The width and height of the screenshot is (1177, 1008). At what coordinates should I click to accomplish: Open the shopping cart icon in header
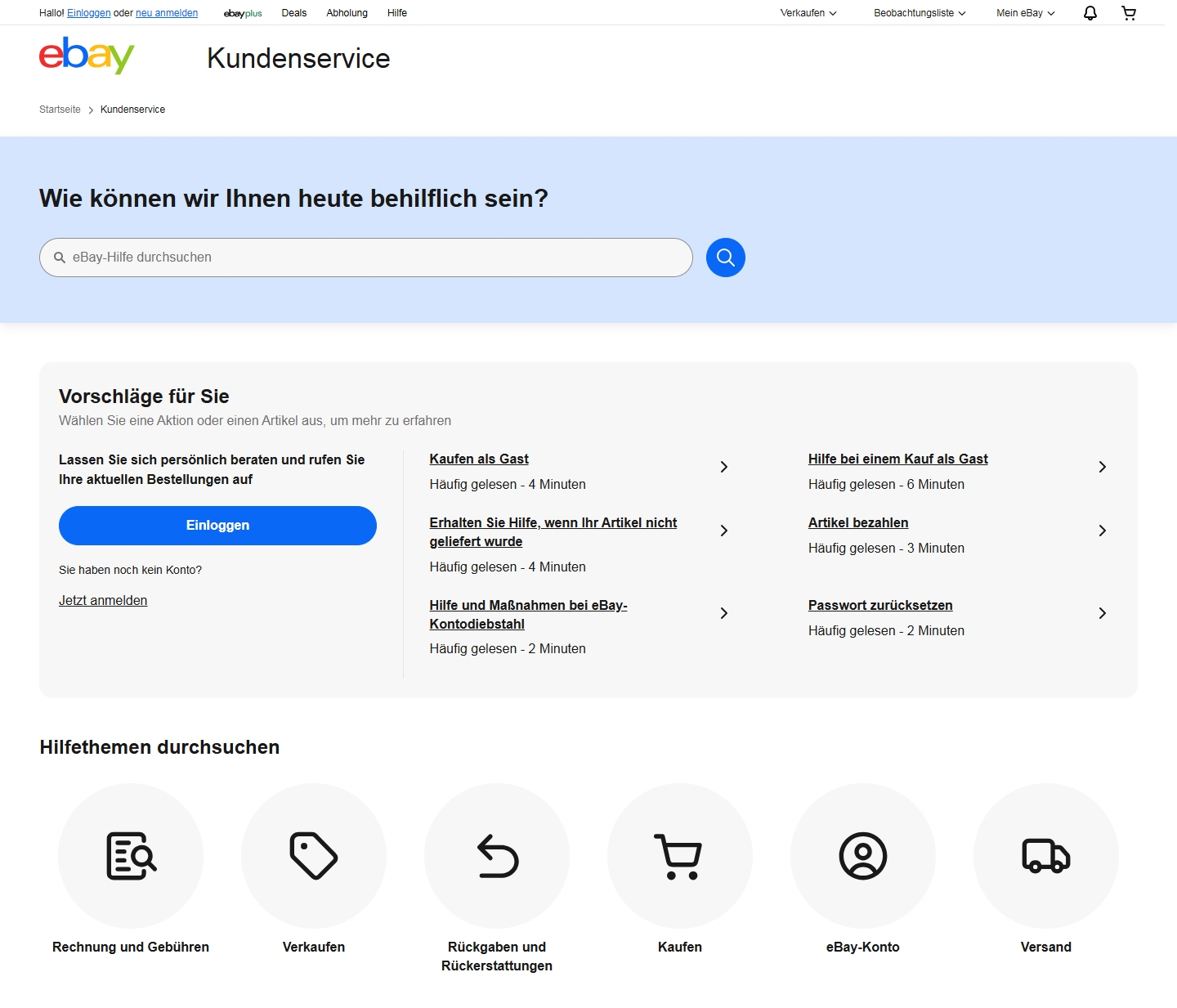tap(1129, 13)
